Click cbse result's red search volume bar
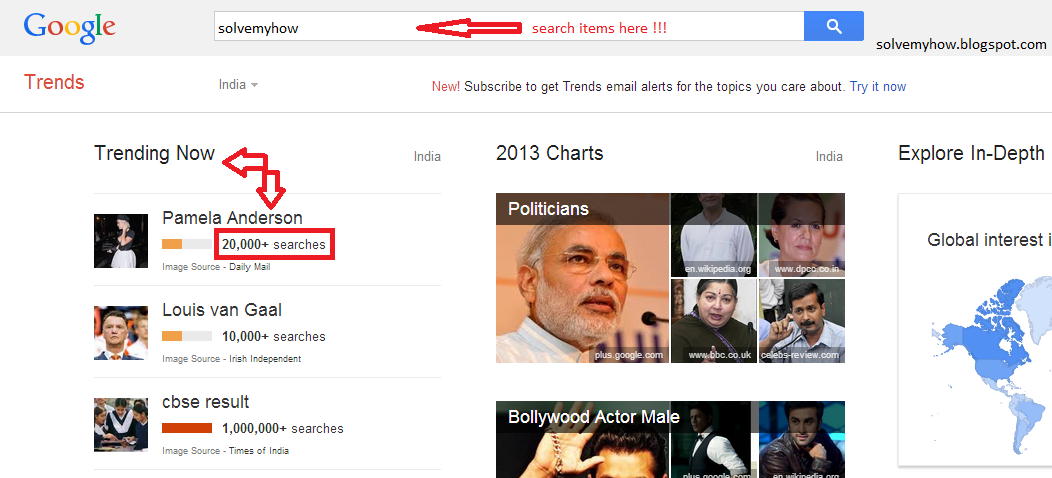This screenshot has width=1052, height=478. (187, 428)
